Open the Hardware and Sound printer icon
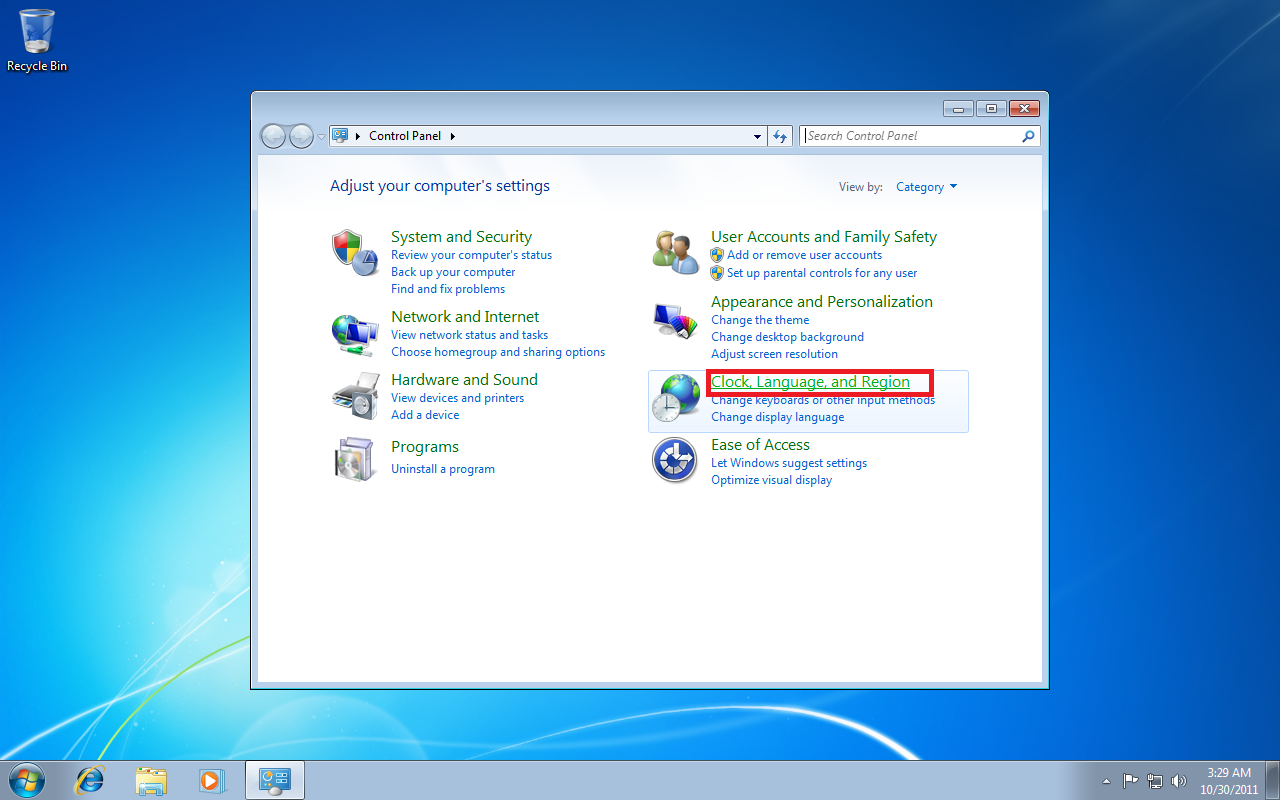 tap(355, 396)
